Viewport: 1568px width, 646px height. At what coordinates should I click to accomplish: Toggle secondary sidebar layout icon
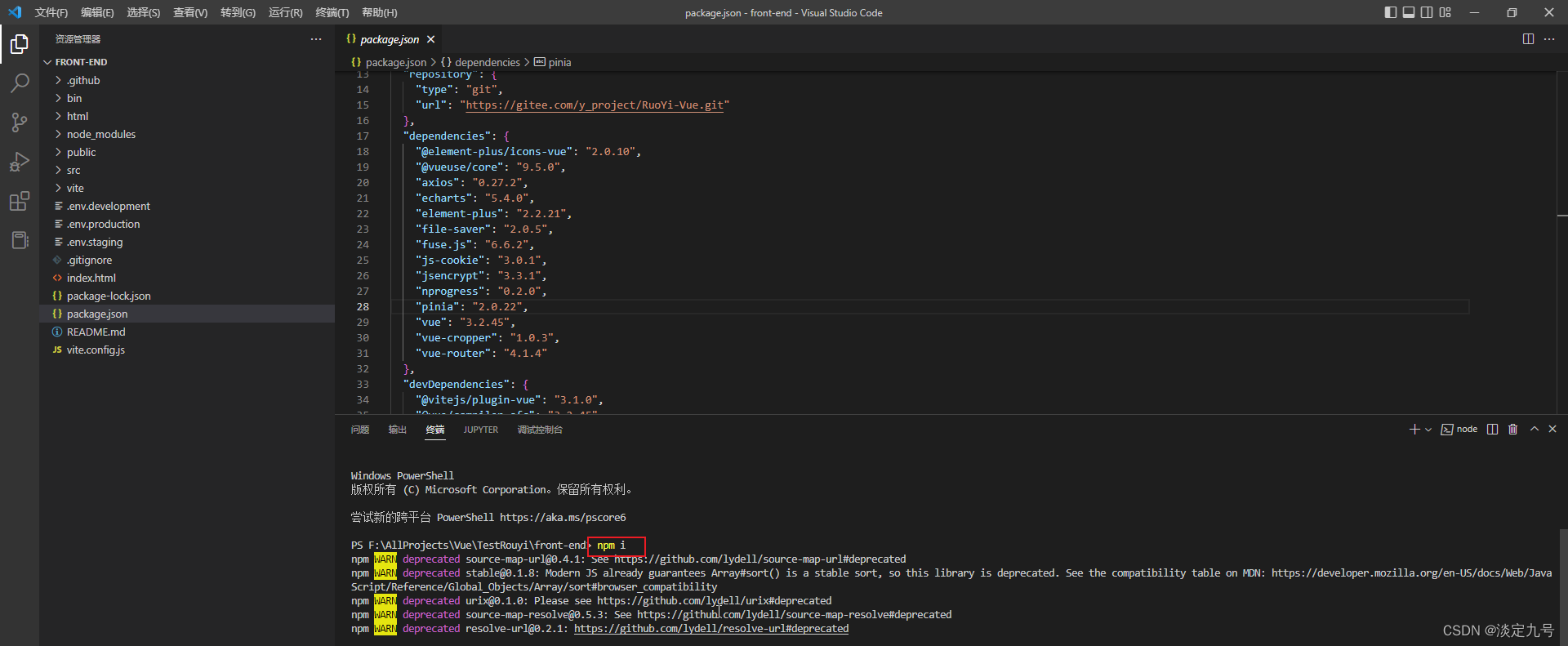[1427, 12]
